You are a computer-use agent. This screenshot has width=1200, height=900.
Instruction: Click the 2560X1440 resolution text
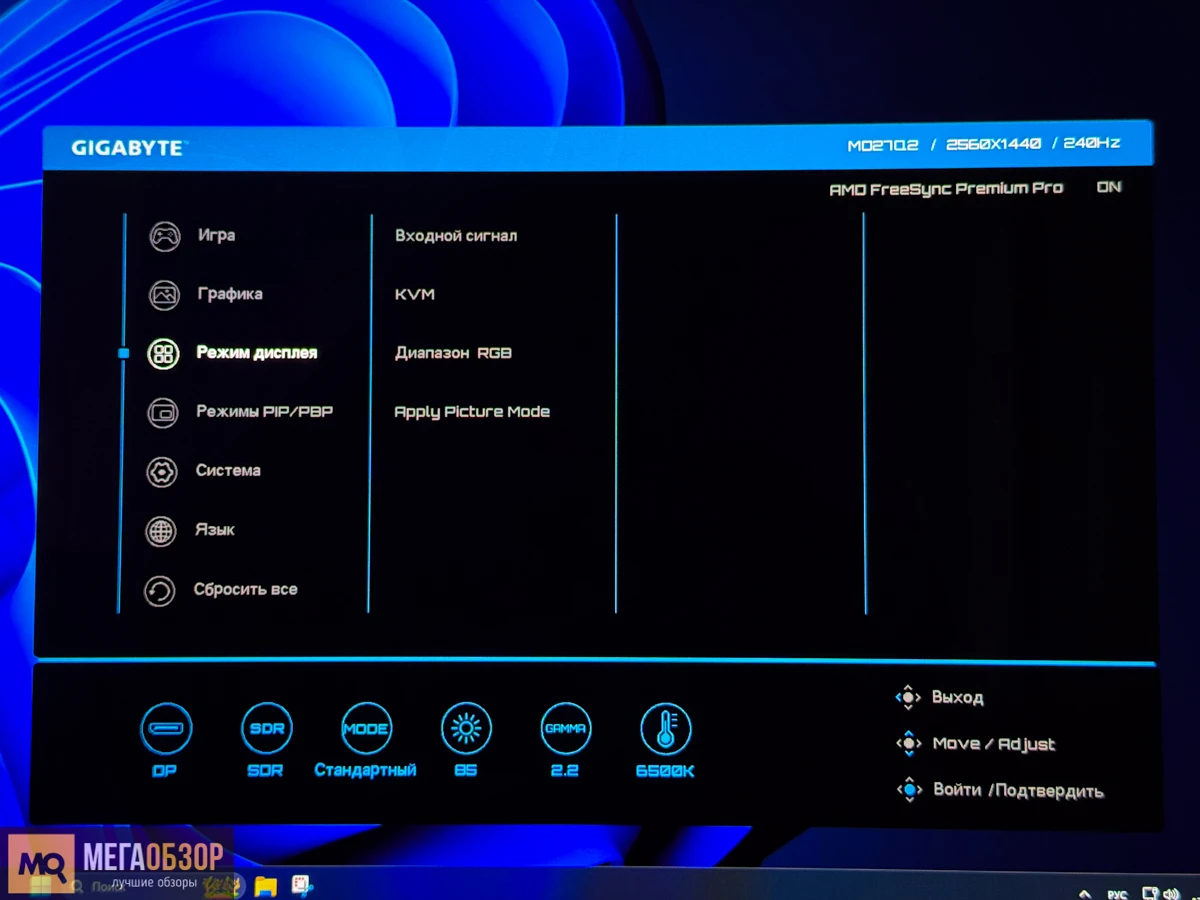(993, 145)
